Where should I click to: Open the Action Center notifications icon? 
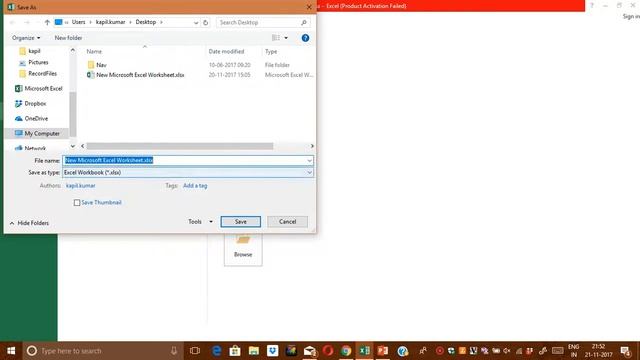click(625, 351)
